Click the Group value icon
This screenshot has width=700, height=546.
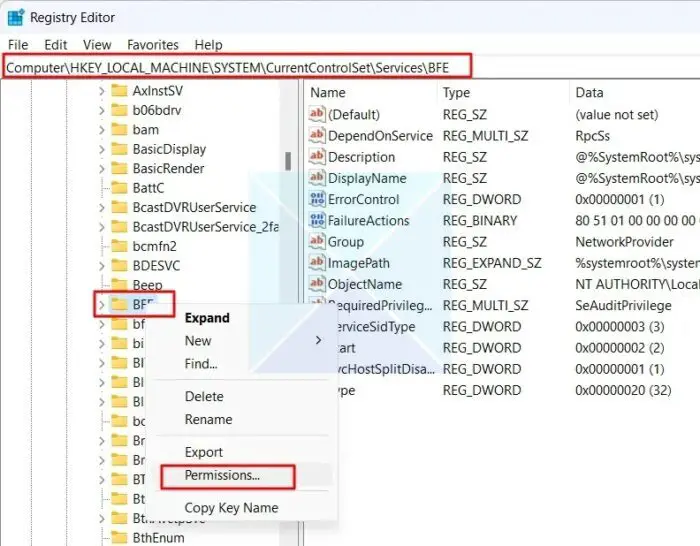[x=317, y=242]
